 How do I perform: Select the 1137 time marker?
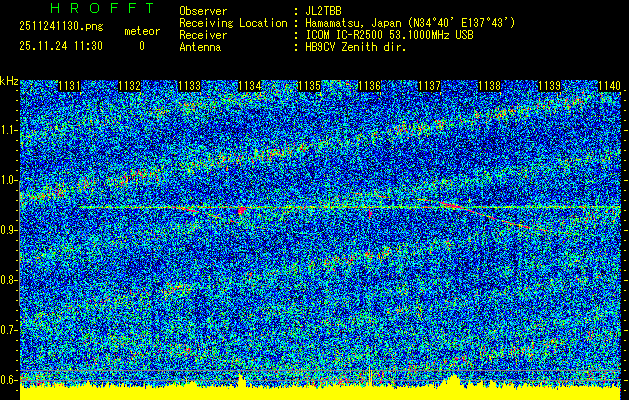[x=429, y=87]
